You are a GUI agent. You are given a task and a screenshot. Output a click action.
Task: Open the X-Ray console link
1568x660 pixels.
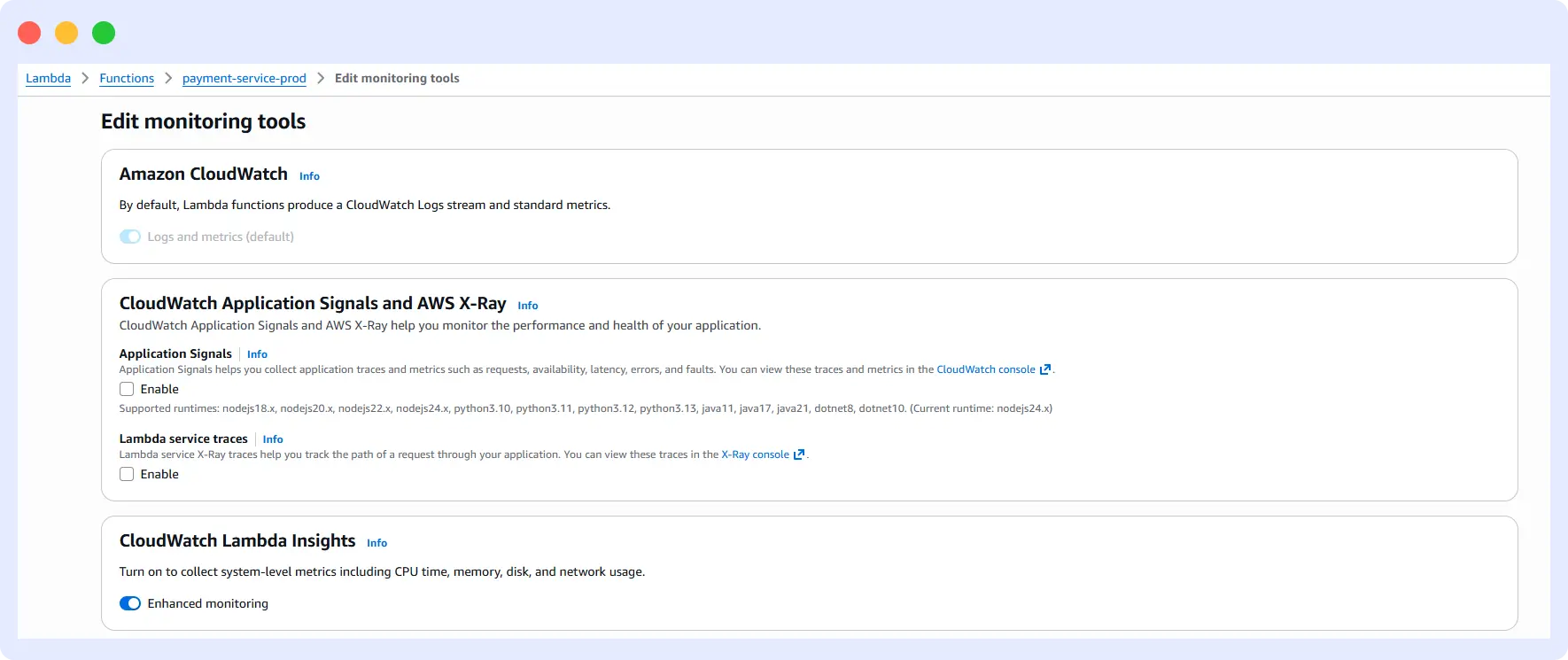click(755, 454)
